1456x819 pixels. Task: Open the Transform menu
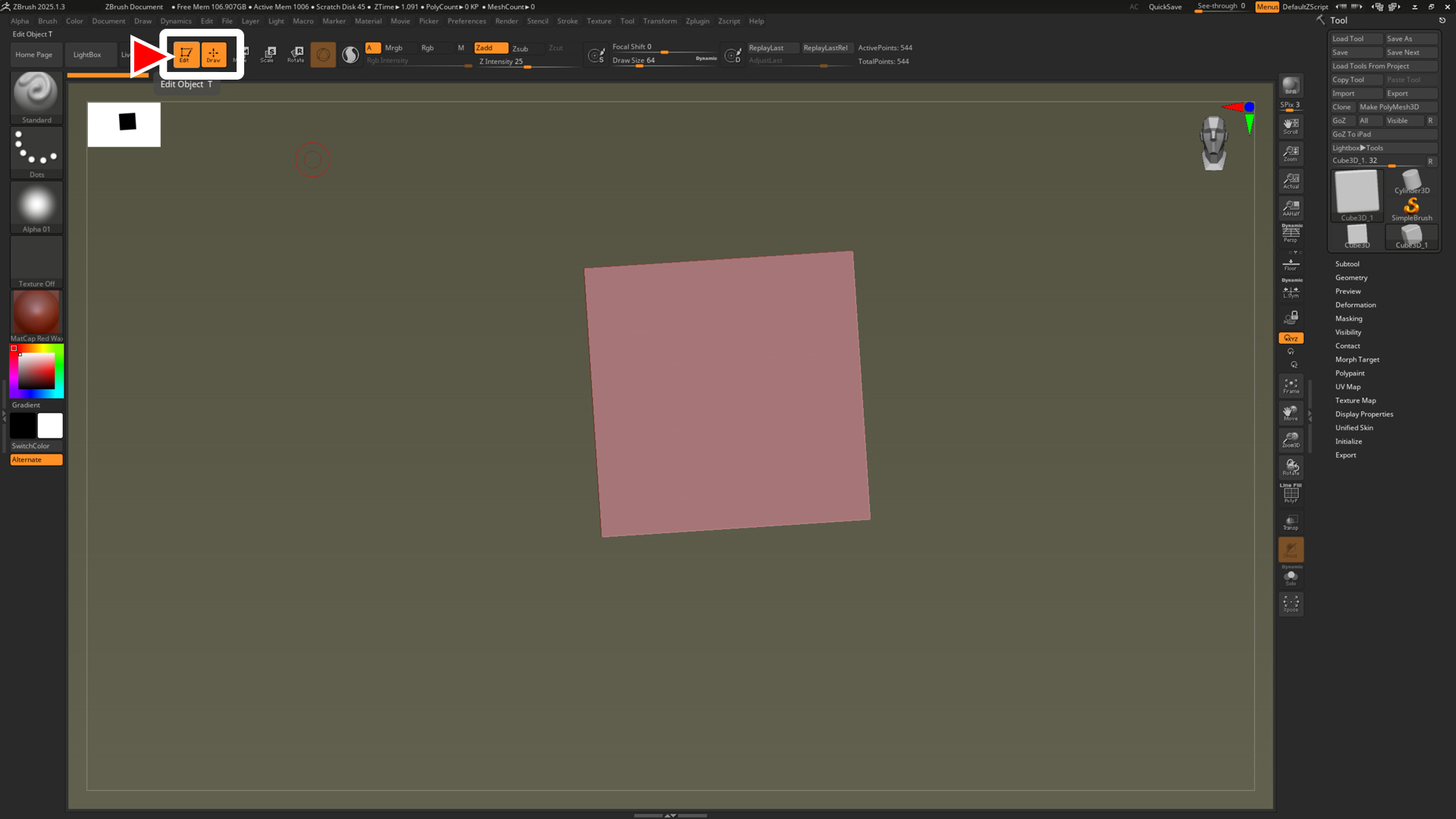point(660,21)
